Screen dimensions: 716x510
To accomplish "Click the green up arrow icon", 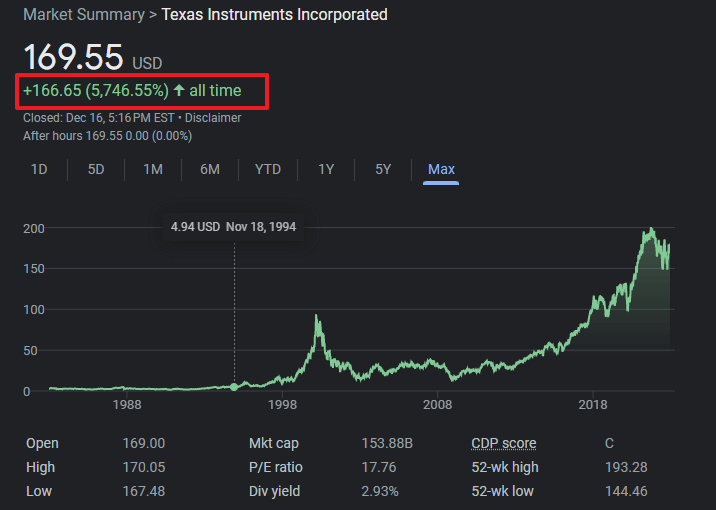I will [x=179, y=91].
